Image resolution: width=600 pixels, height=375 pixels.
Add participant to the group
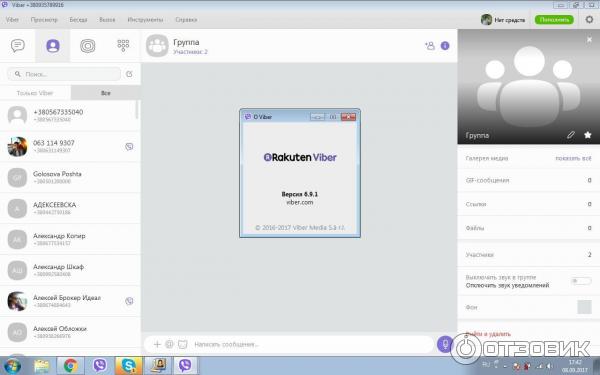(430, 46)
